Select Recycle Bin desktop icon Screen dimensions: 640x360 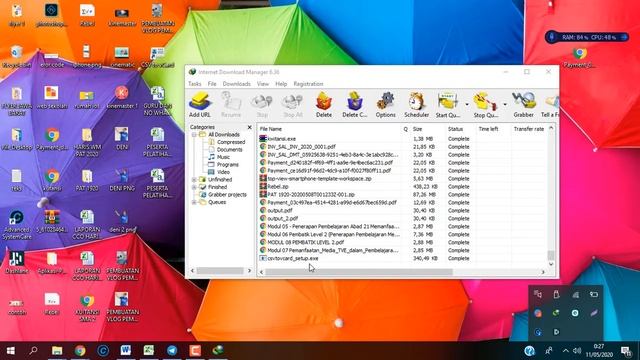click(x=17, y=57)
